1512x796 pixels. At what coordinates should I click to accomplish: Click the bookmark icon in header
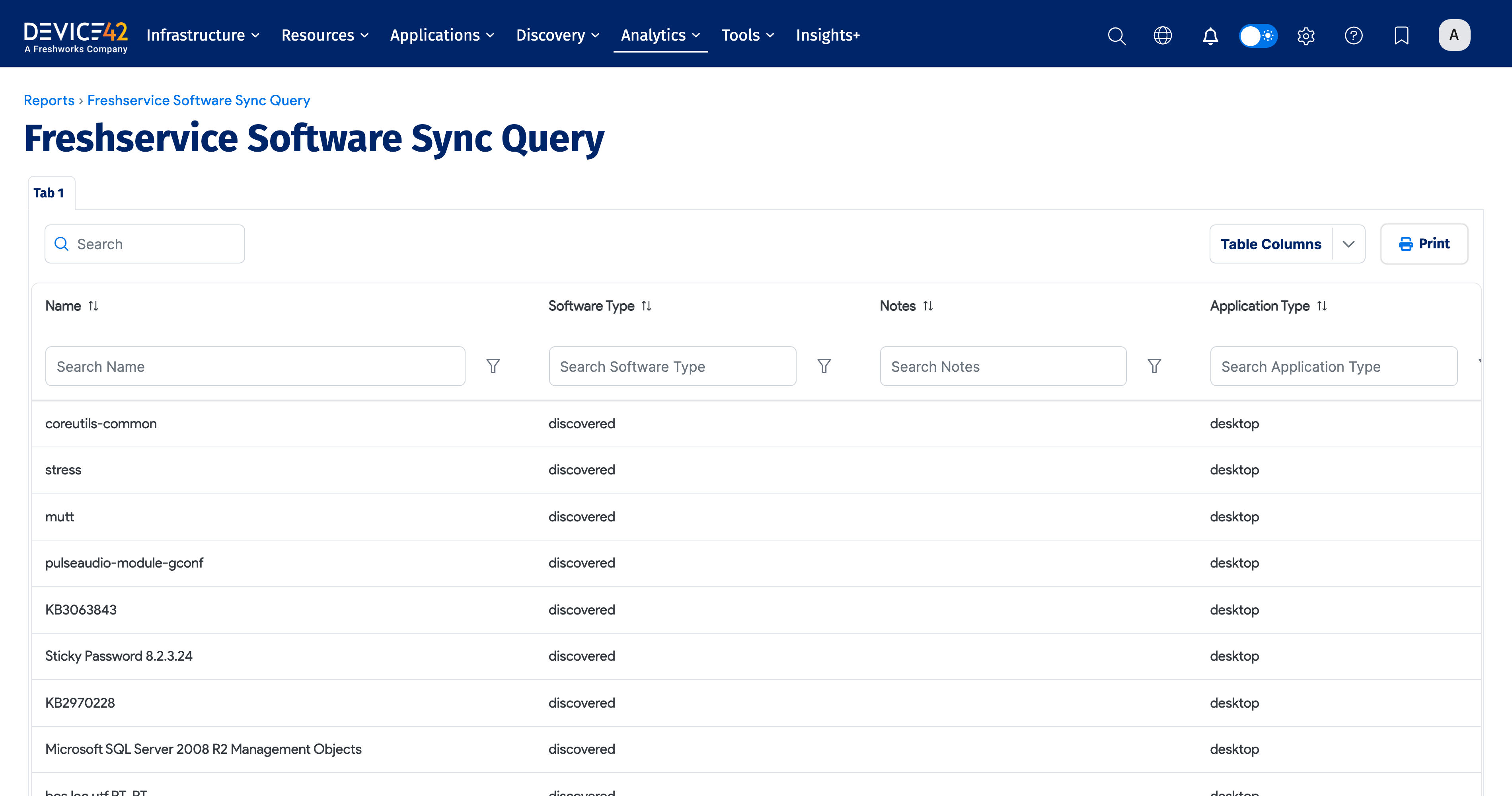pos(1402,36)
